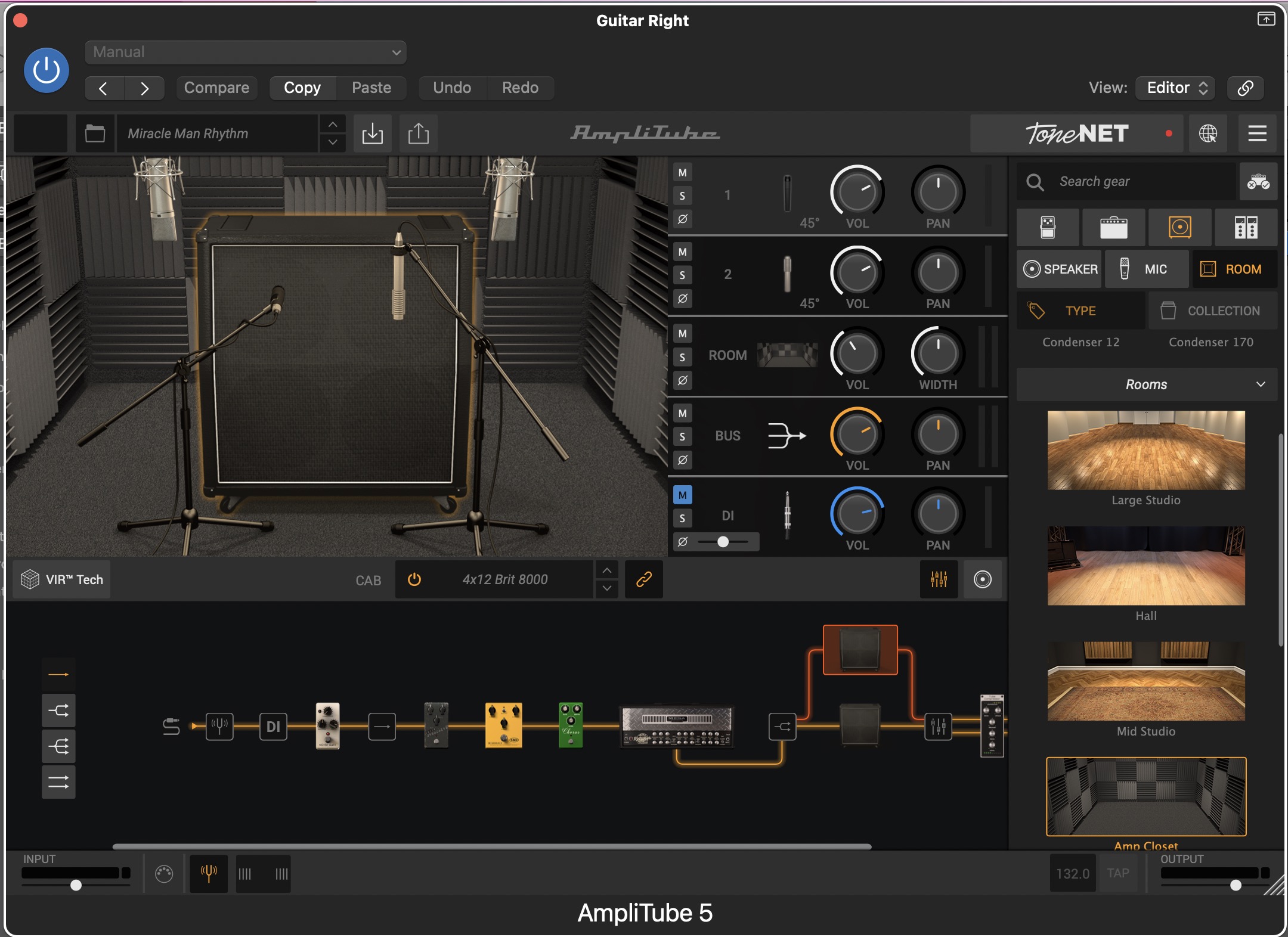Image resolution: width=1288 pixels, height=937 pixels.
Task: Click the link chain icon beside View
Action: pyautogui.click(x=1245, y=88)
